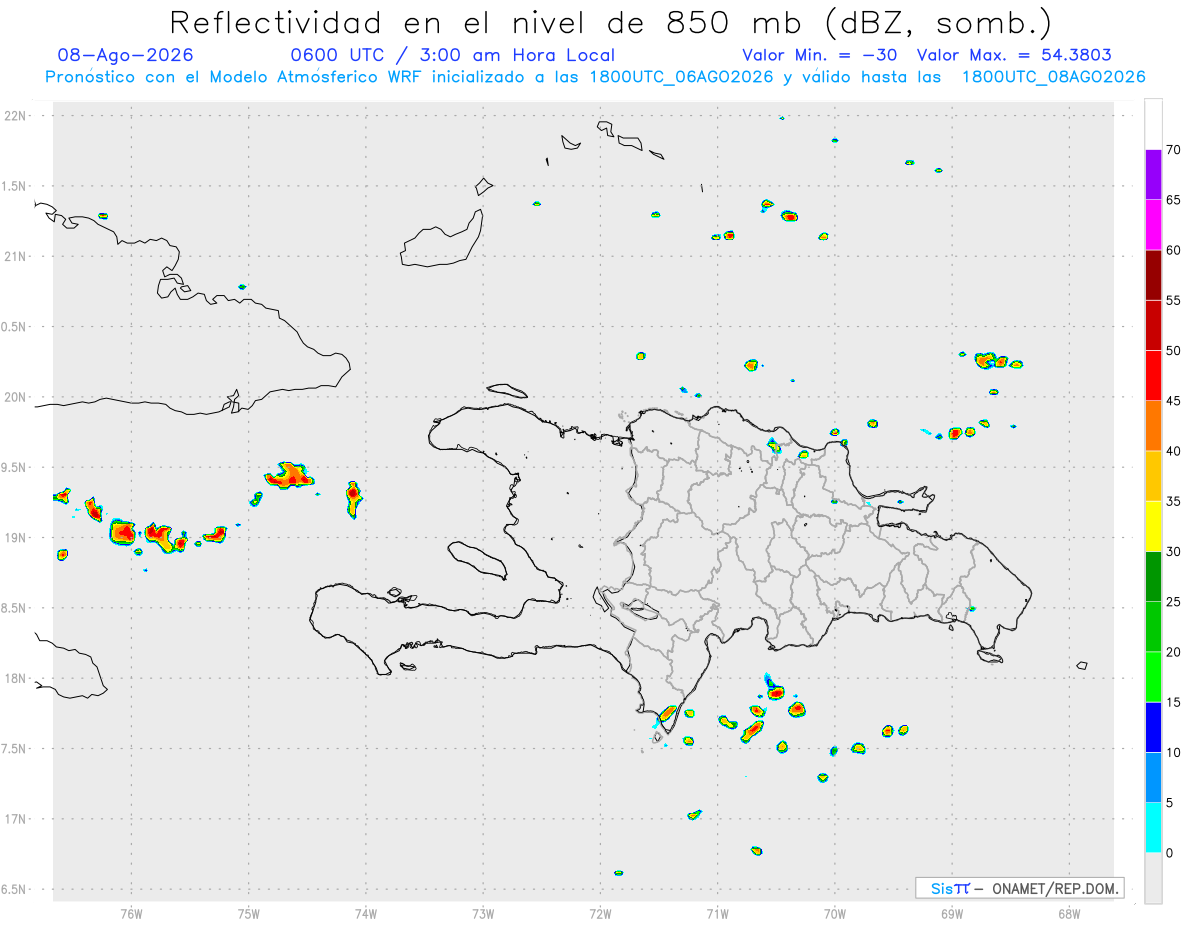Click the colorbar value label '10'

coord(1173,753)
